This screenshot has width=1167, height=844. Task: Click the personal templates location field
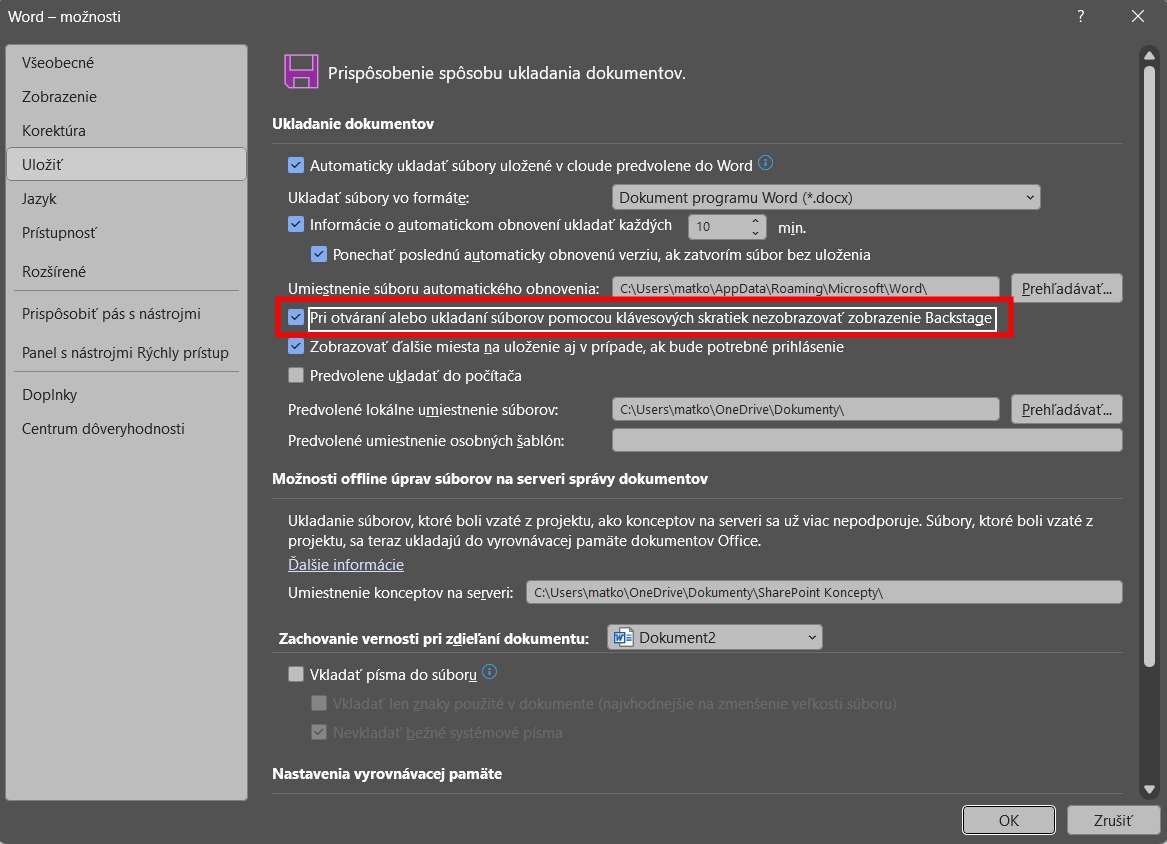click(867, 441)
